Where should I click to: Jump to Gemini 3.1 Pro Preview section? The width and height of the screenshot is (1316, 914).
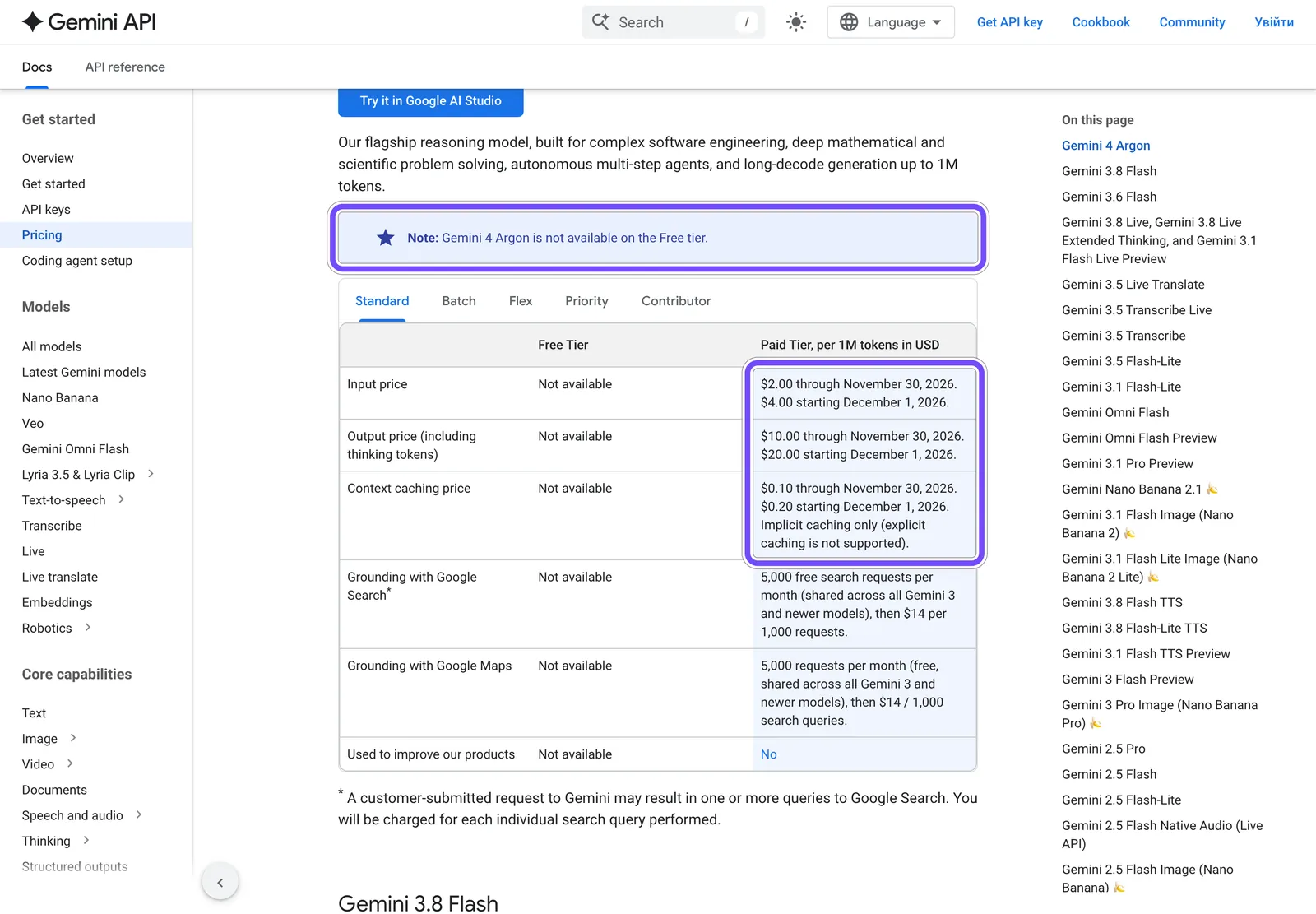(x=1127, y=463)
